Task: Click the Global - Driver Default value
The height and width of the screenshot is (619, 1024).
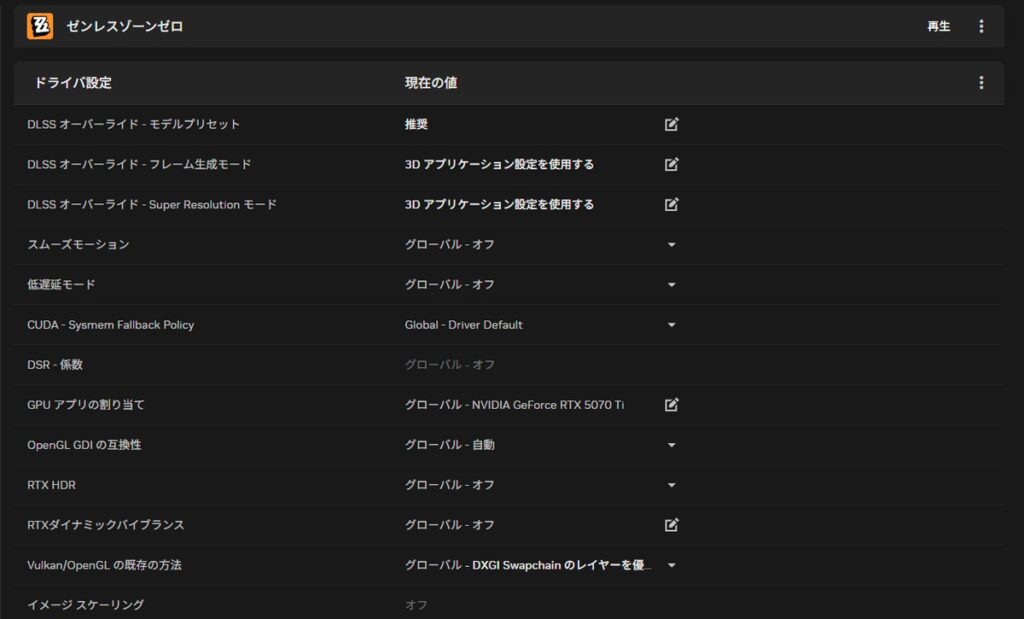Action: (464, 325)
